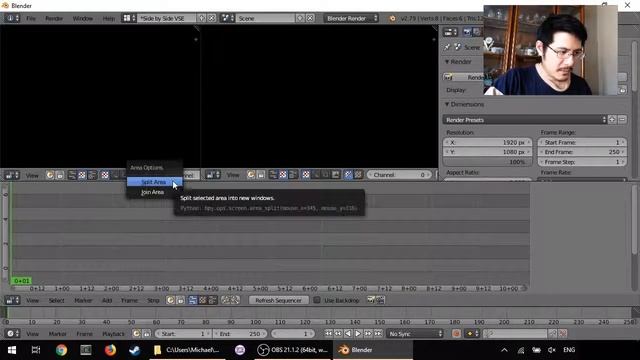
Task: Remove render preset with minus button
Action: [622, 120]
